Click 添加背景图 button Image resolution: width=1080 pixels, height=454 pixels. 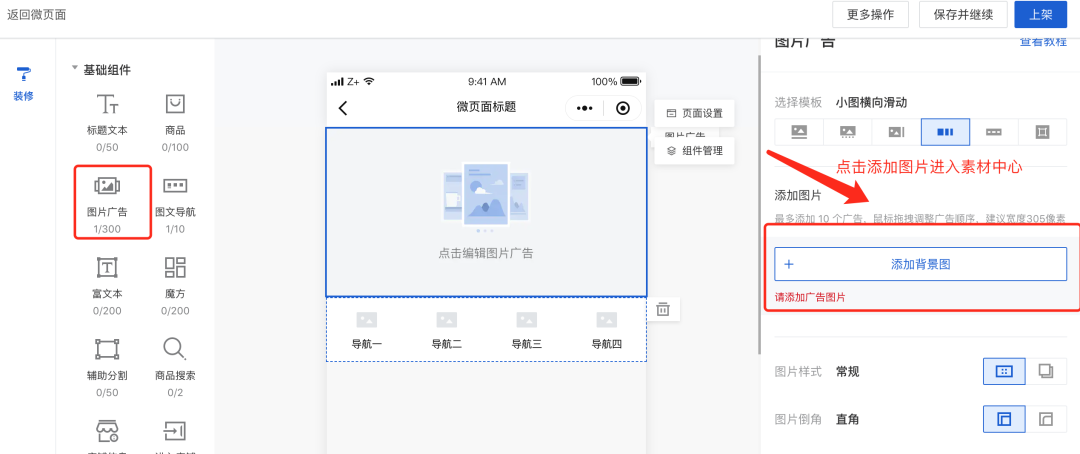[x=920, y=264]
